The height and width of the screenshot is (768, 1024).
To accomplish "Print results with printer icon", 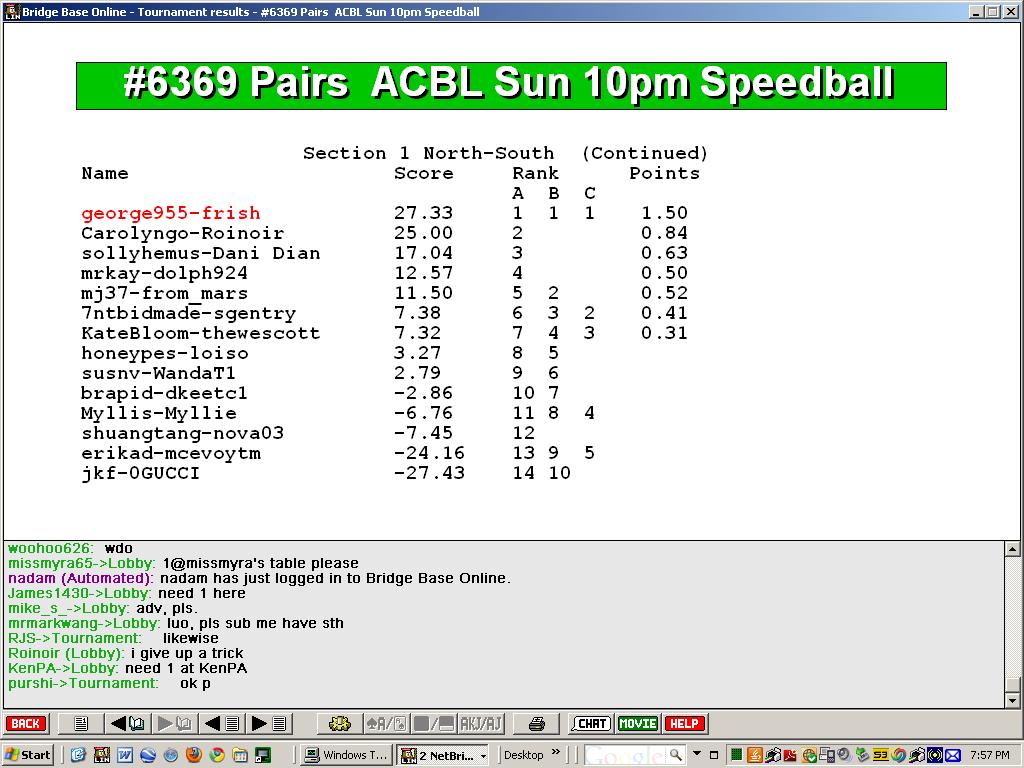I will click(537, 724).
